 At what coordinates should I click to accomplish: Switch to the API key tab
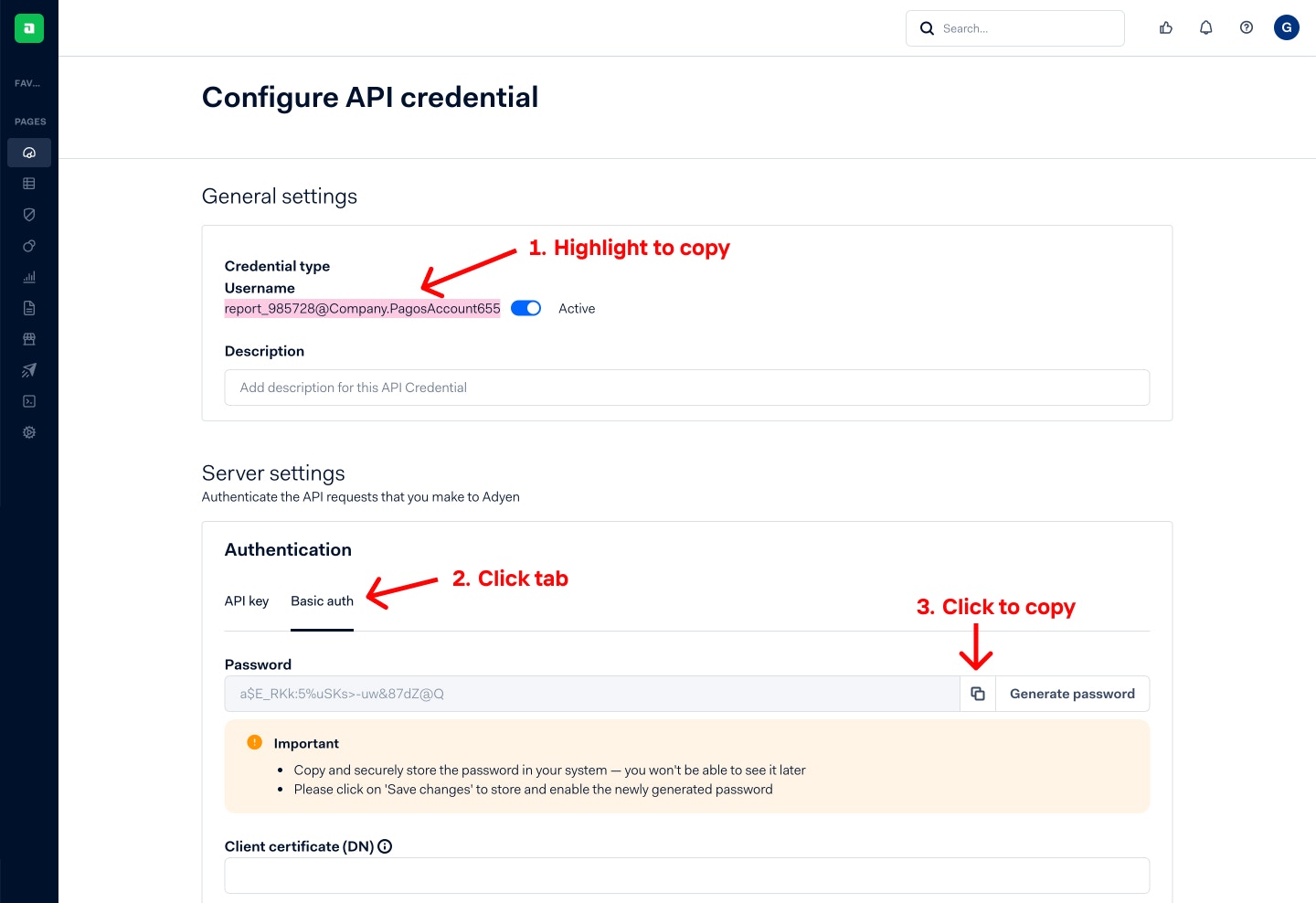point(247,601)
